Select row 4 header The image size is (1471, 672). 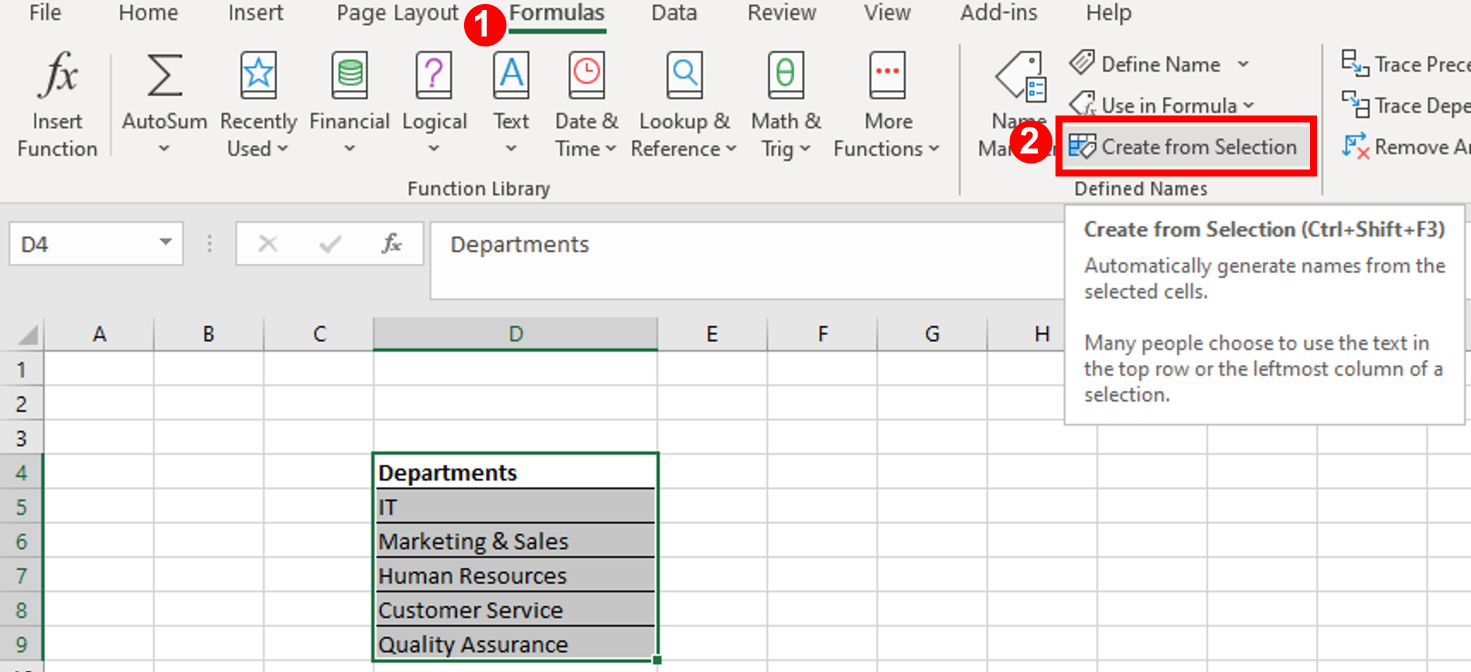point(22,472)
